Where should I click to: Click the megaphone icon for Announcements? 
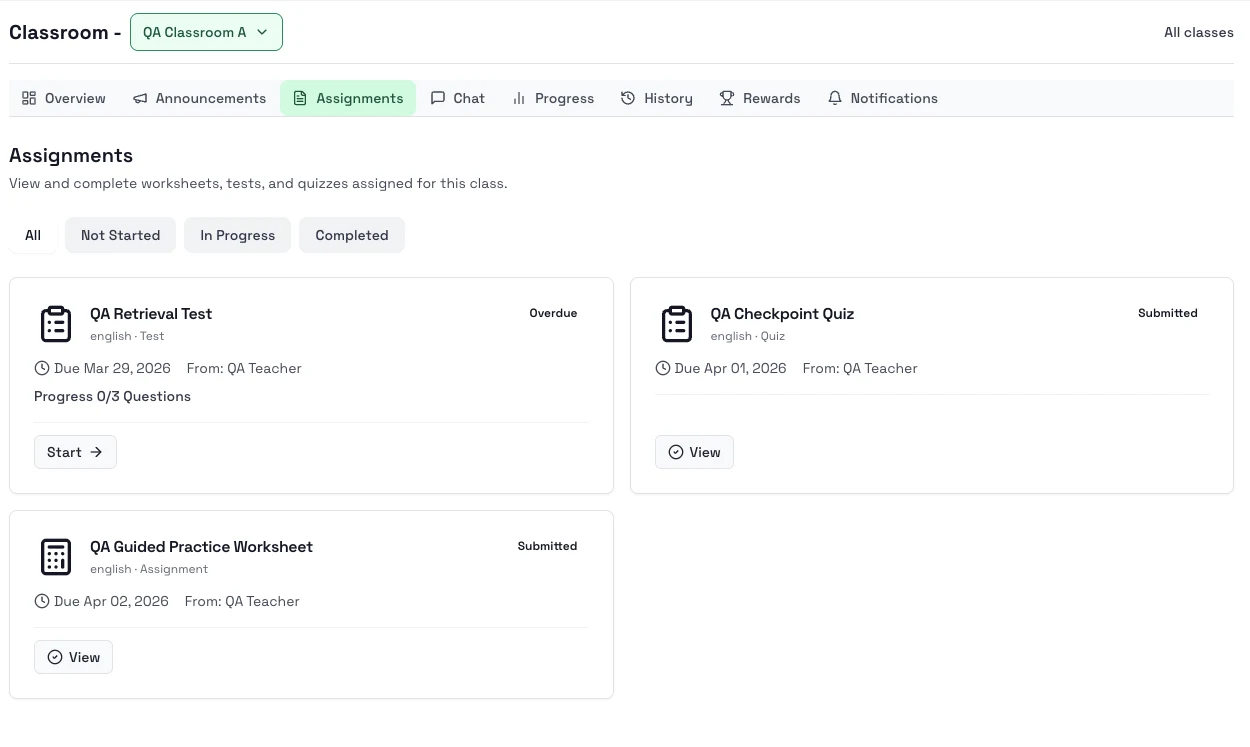coord(141,98)
